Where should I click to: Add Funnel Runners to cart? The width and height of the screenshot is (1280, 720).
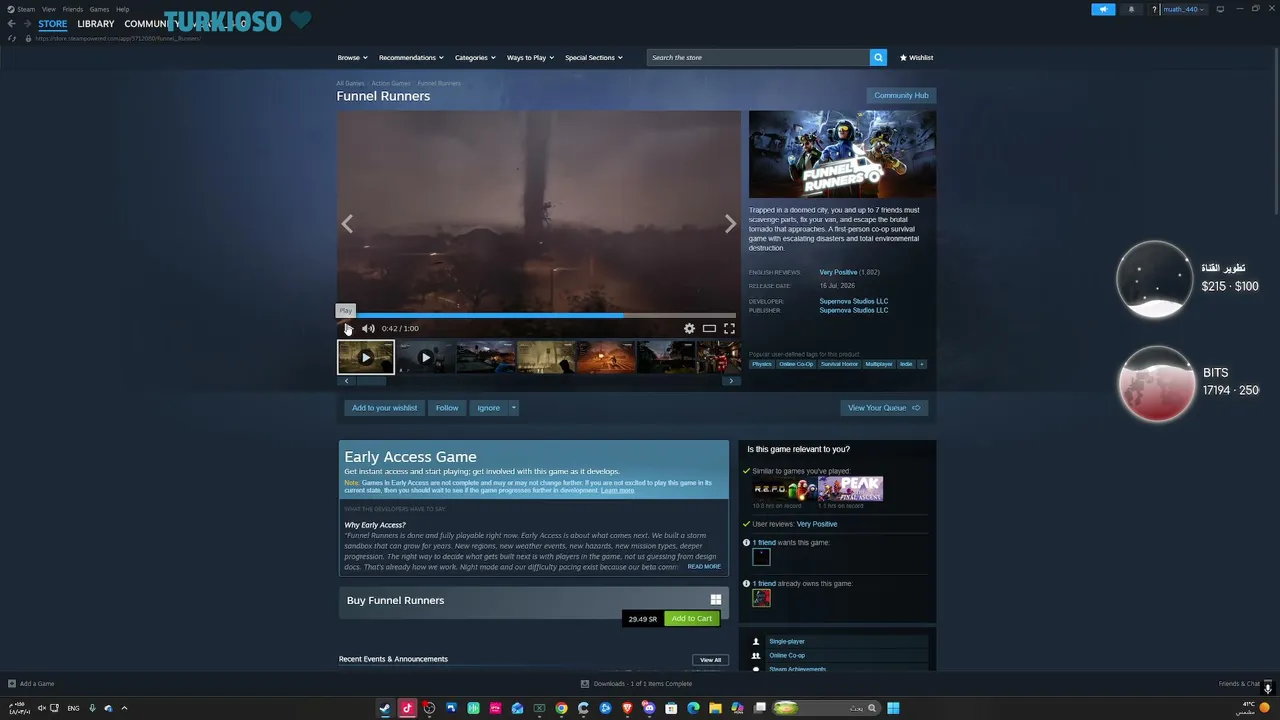pos(692,619)
